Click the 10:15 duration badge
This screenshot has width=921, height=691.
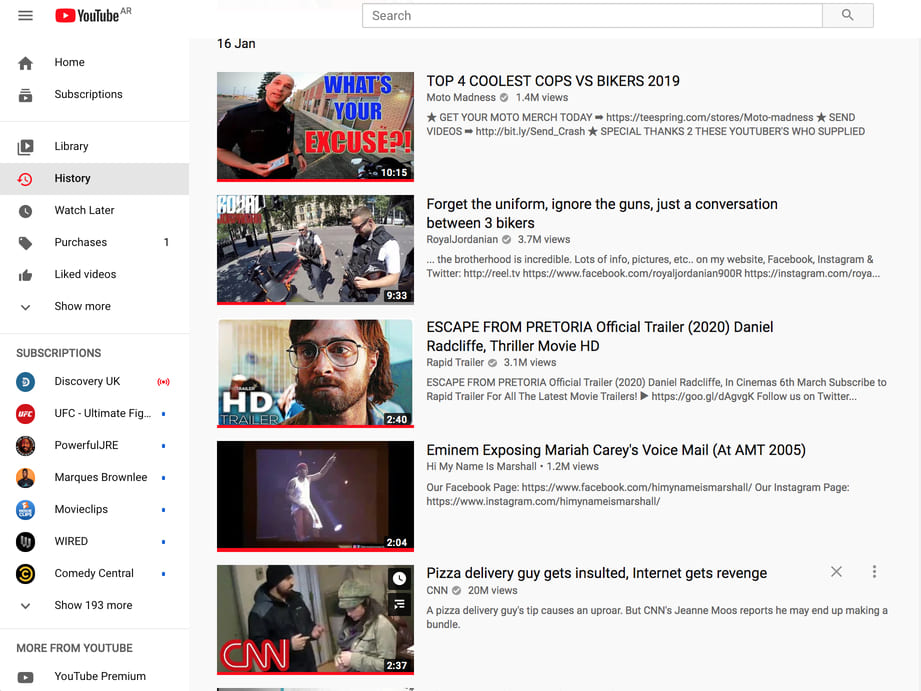[394, 172]
